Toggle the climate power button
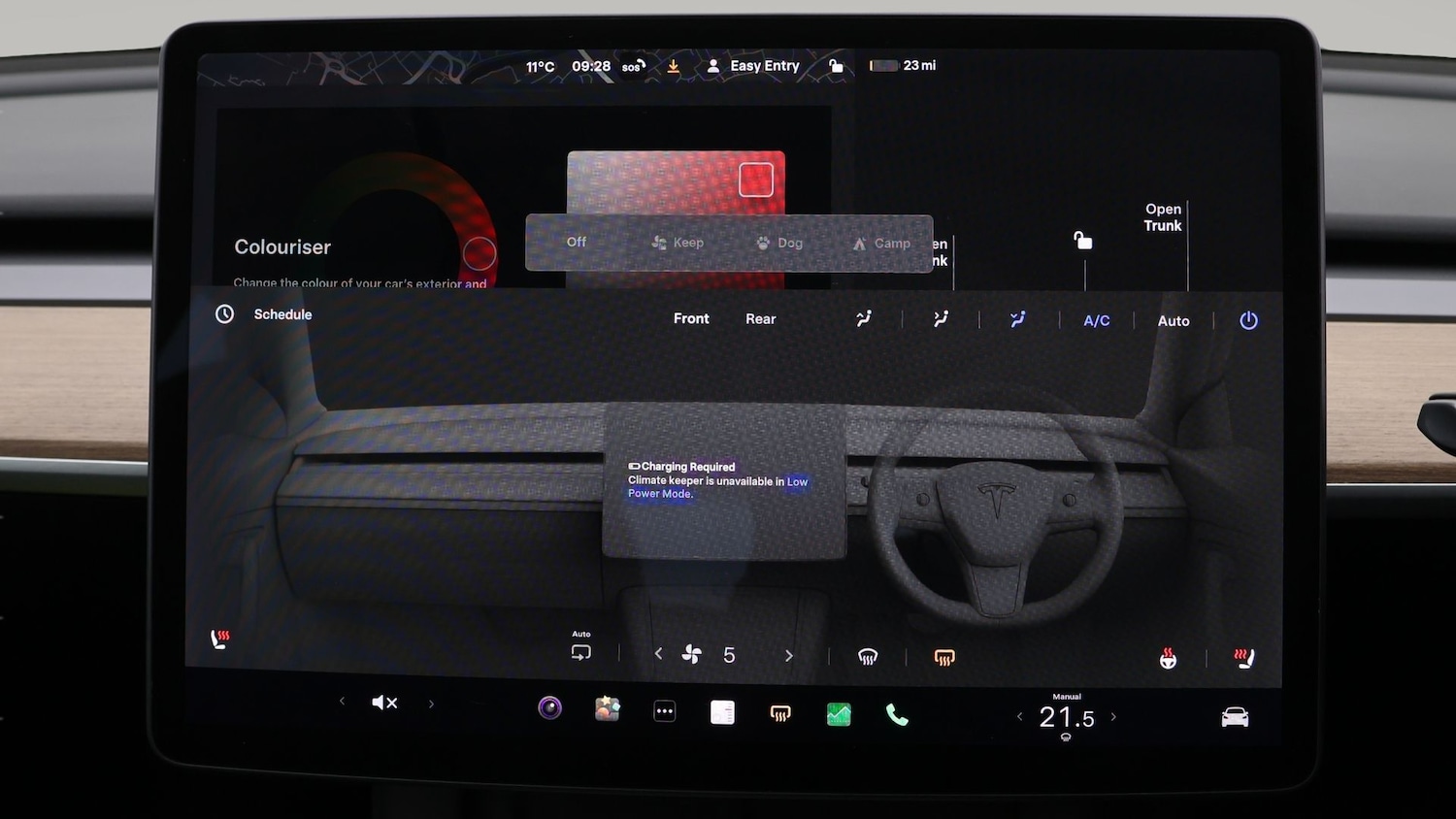The image size is (1456, 819). click(x=1248, y=320)
